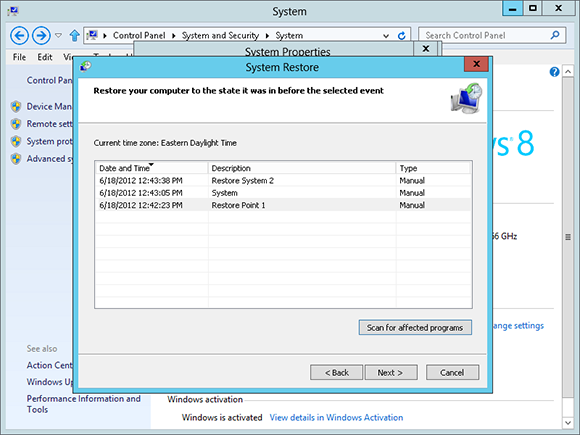Screen dimensions: 580x435
Task: Refresh the Control Panel address bar
Action: pos(401,36)
